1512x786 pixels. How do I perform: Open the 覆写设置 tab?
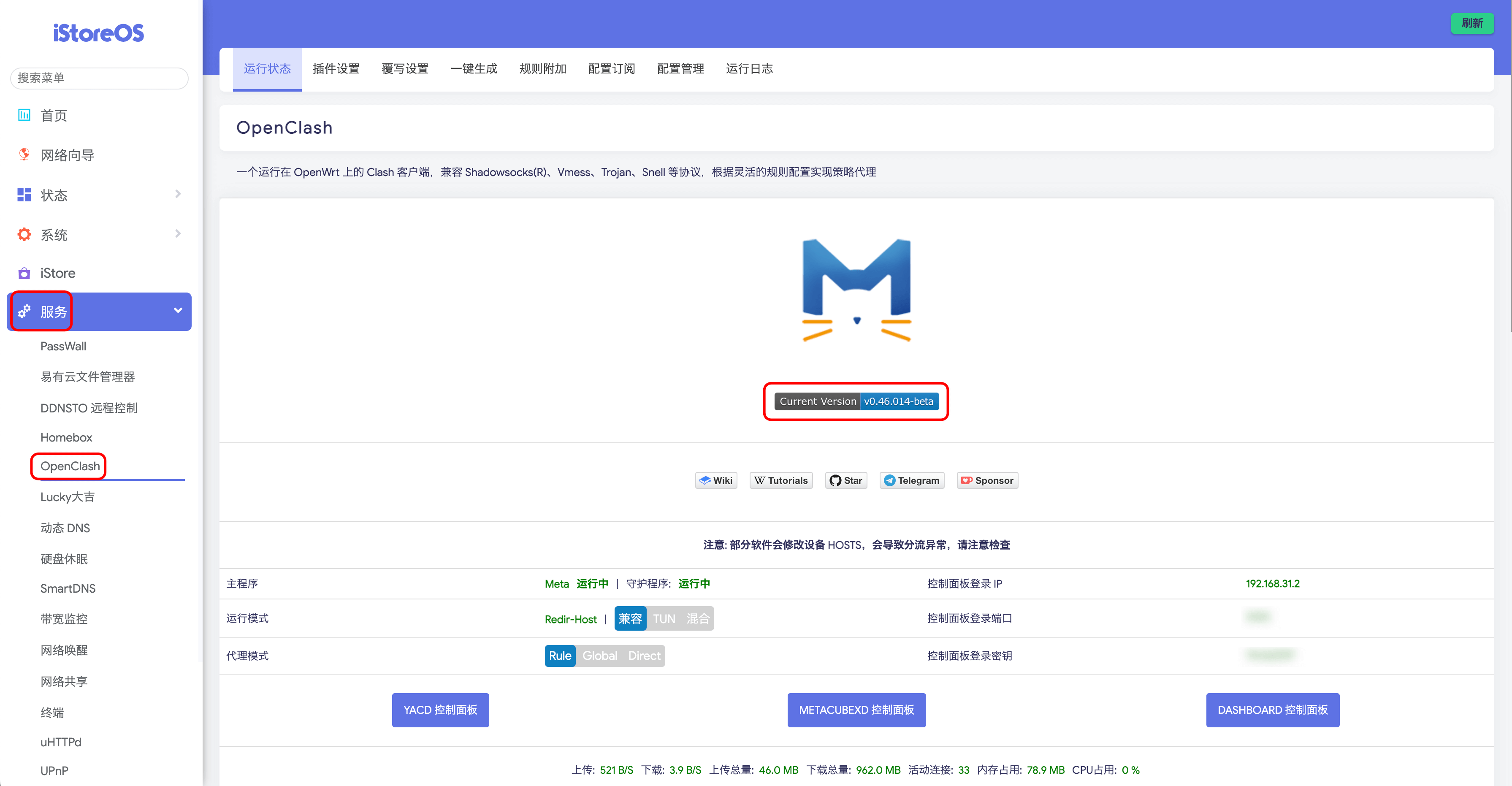404,69
